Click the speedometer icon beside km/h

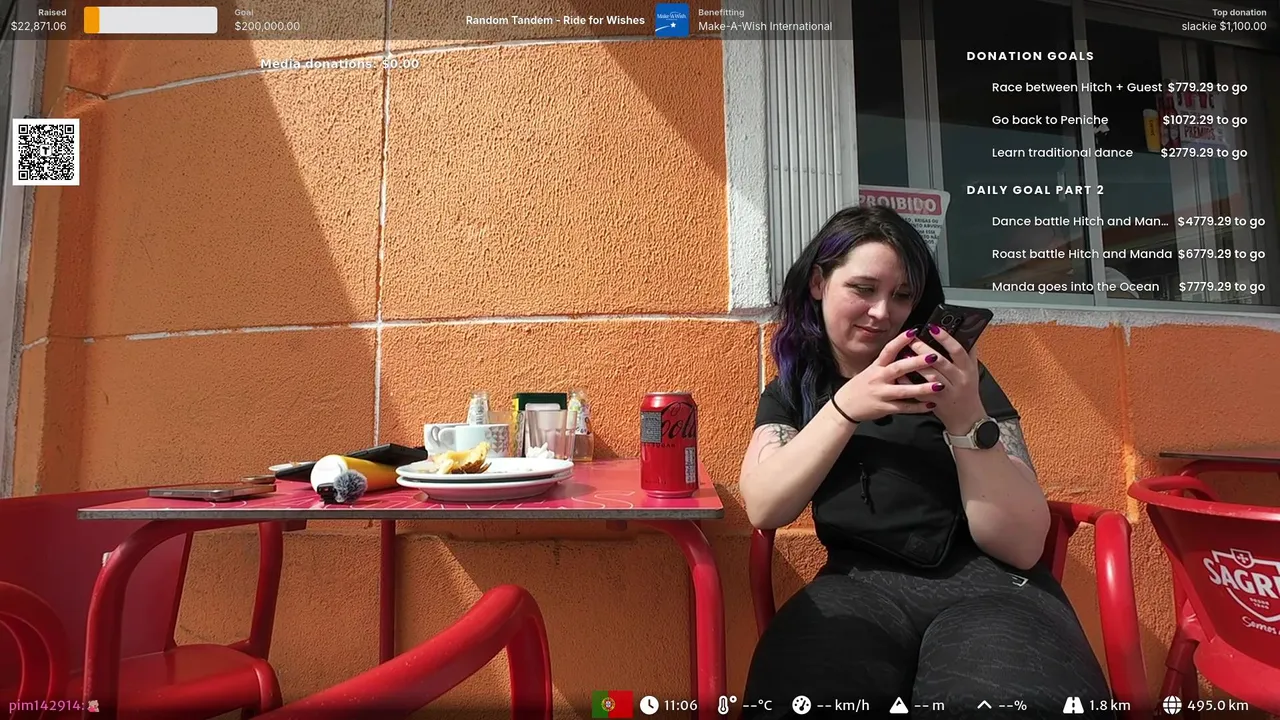801,705
